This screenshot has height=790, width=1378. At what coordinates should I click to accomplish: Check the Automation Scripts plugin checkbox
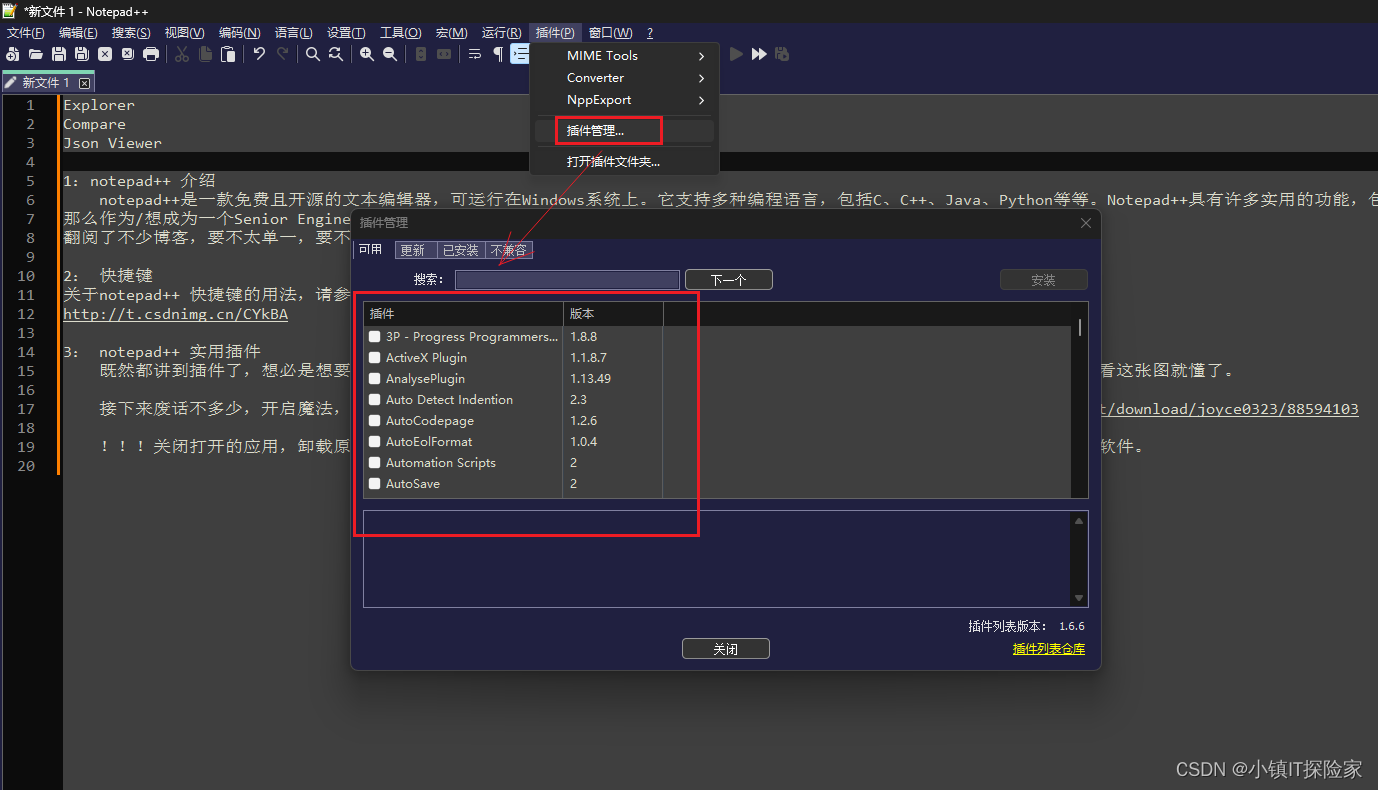click(375, 463)
